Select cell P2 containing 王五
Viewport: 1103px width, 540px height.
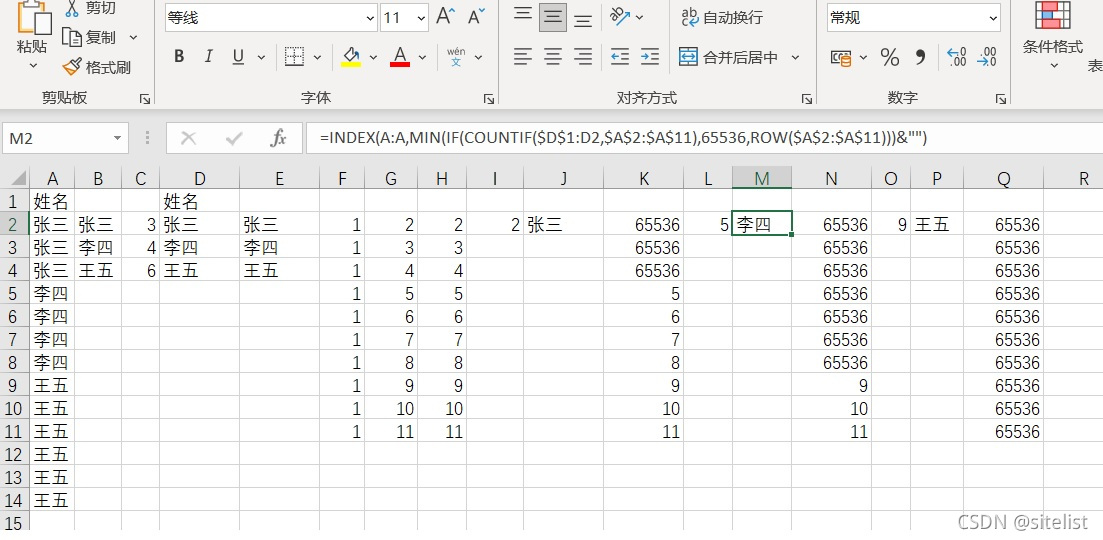tap(937, 224)
